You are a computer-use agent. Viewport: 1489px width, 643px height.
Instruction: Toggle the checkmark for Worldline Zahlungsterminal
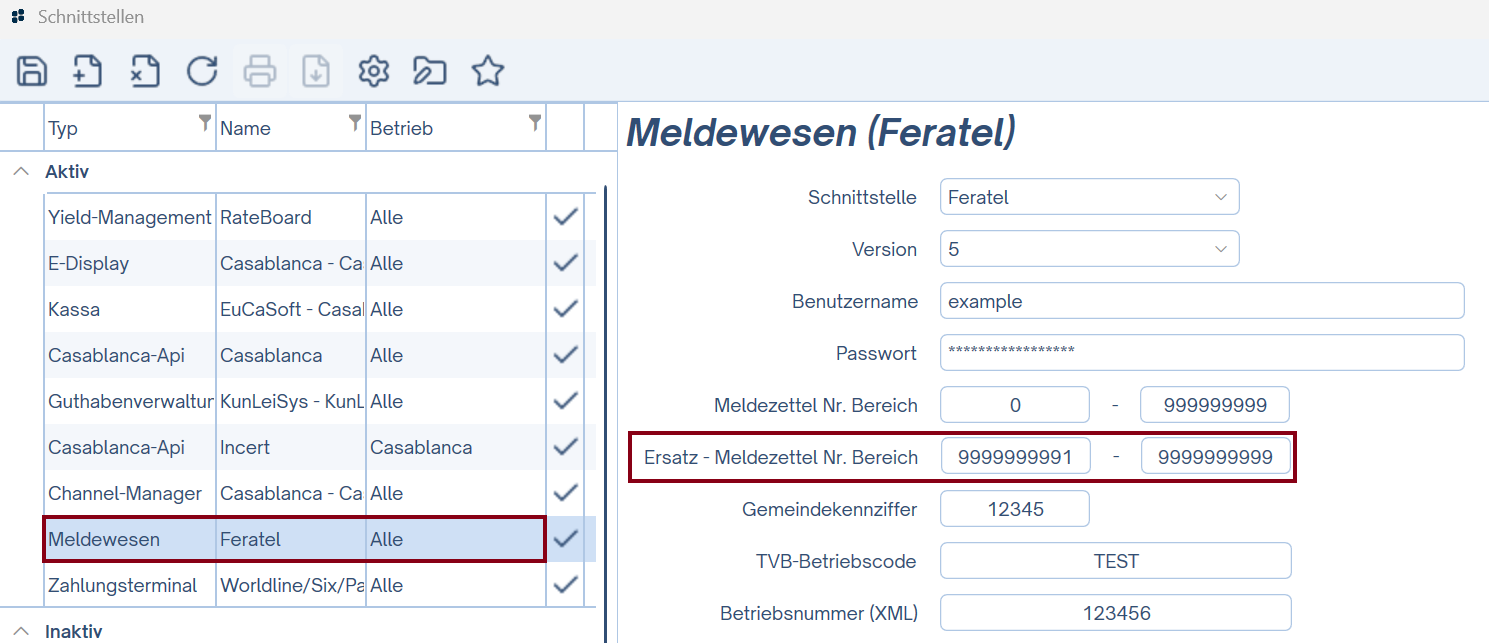click(565, 585)
